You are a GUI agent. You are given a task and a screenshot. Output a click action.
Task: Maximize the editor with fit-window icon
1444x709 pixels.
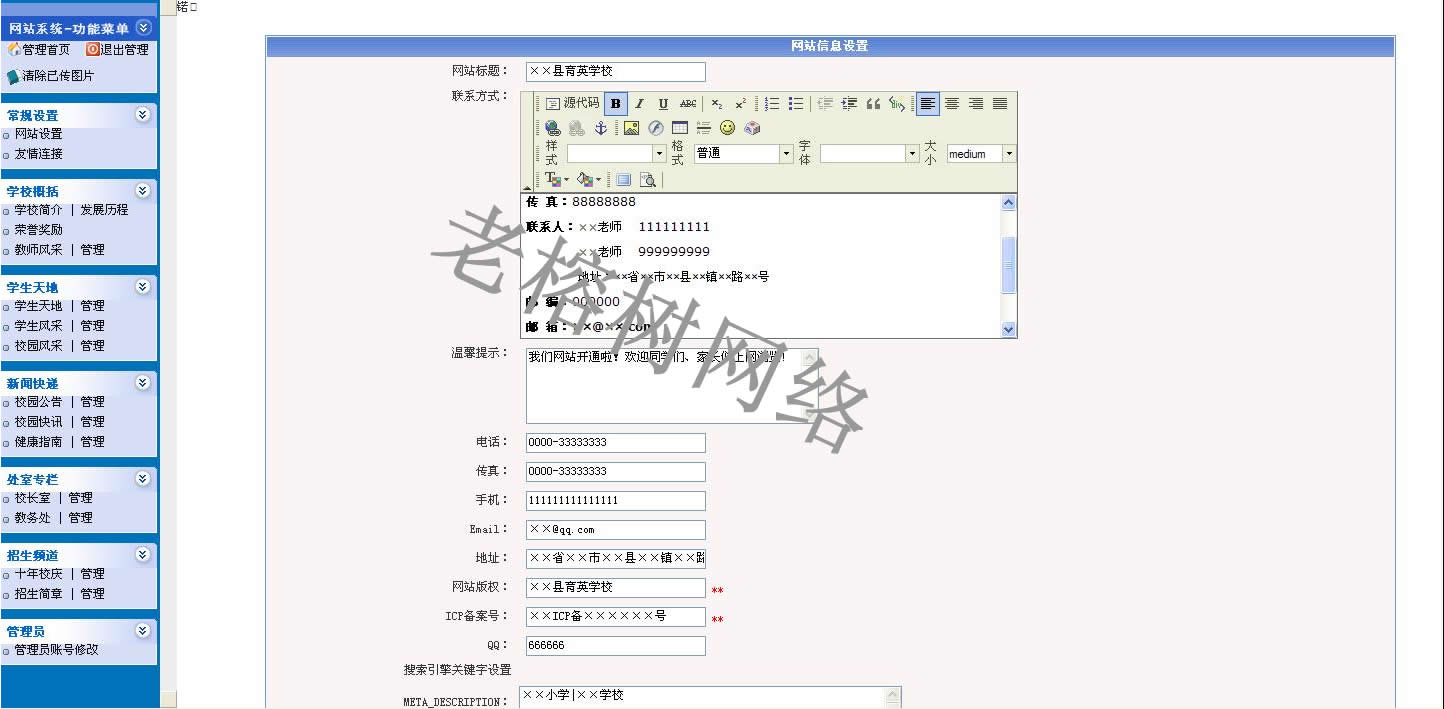pos(624,180)
